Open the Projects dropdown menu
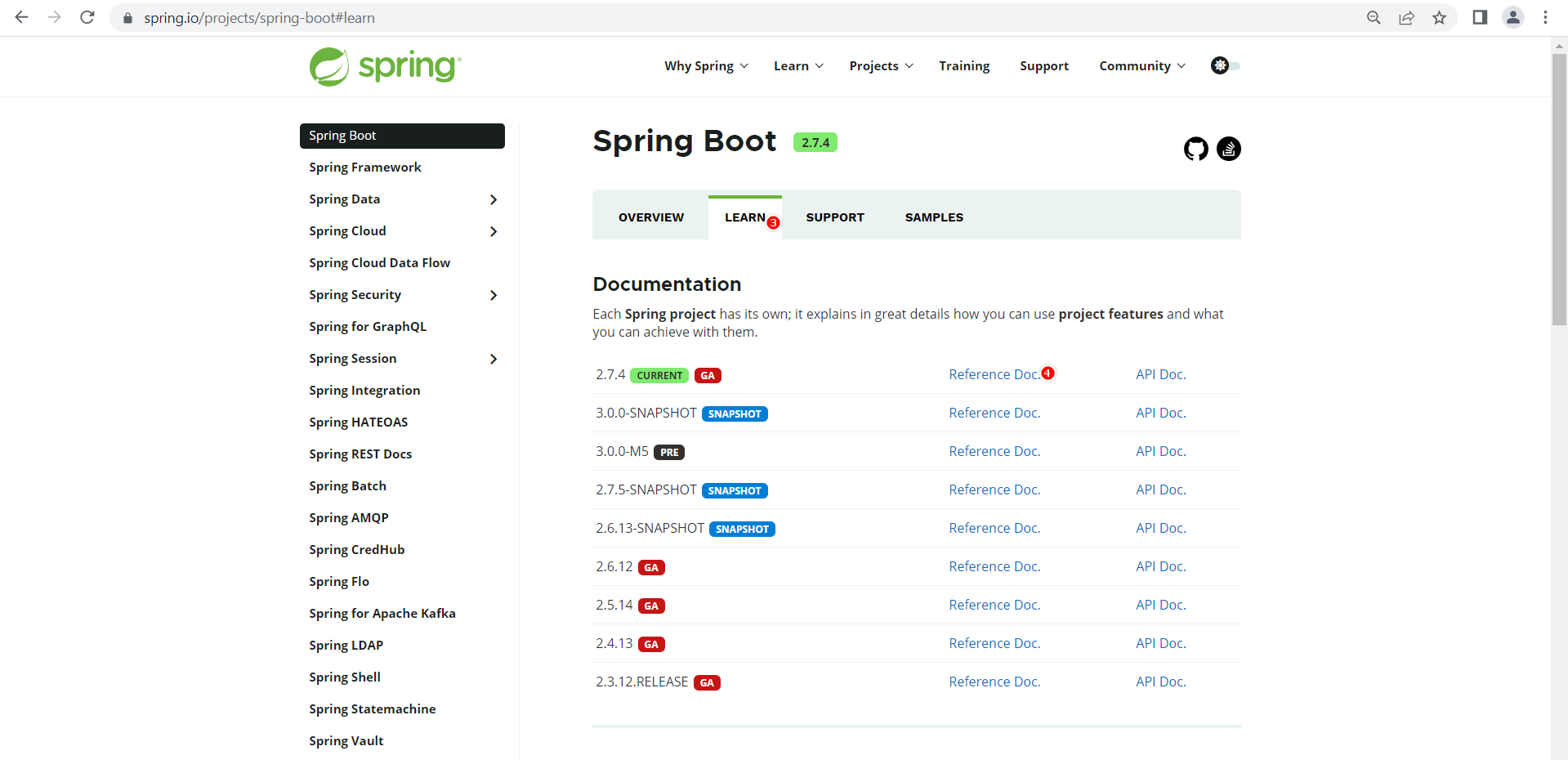 (881, 66)
